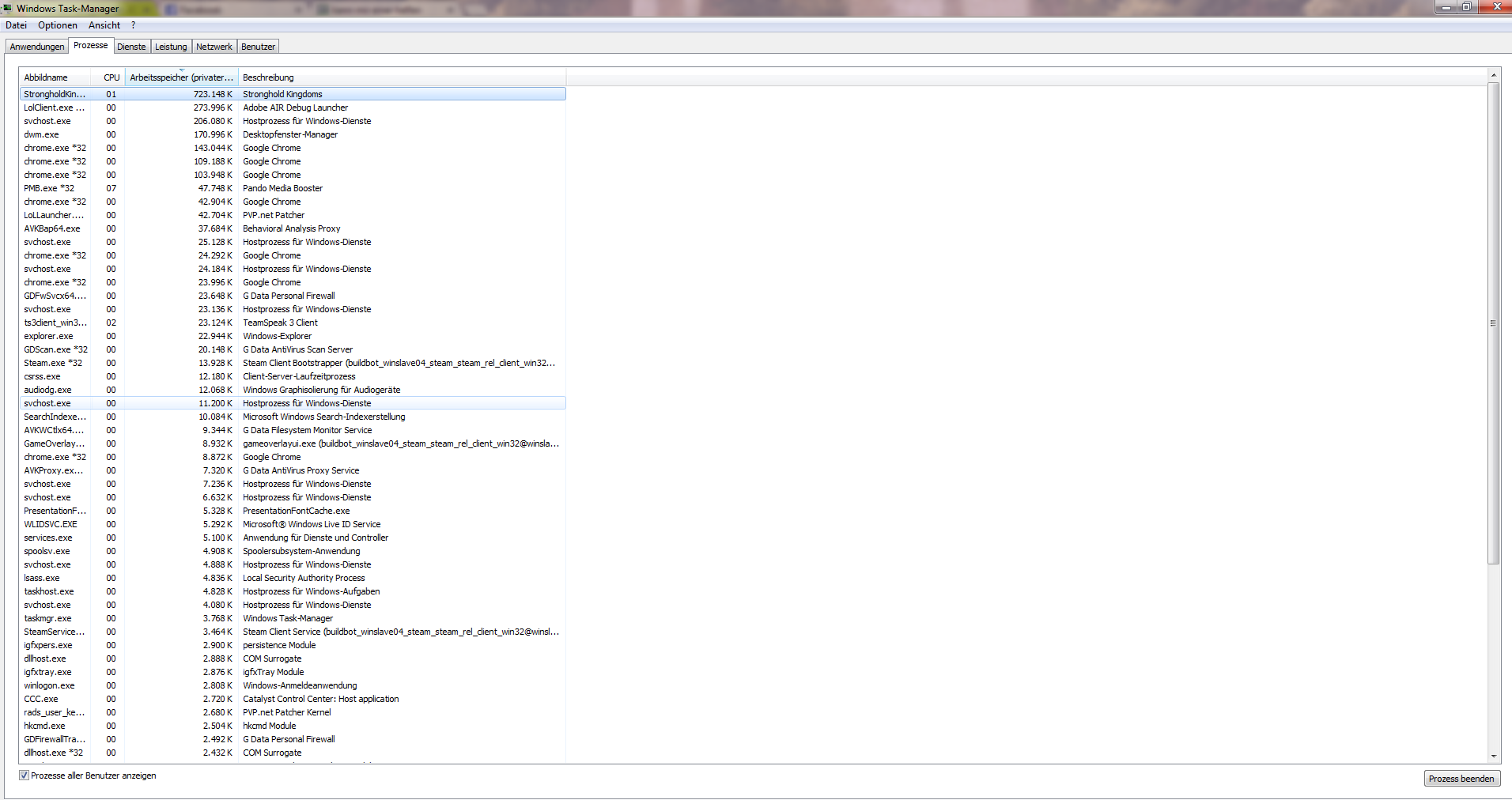
Task: Select the hkcmd.exe process
Action: click(x=293, y=726)
